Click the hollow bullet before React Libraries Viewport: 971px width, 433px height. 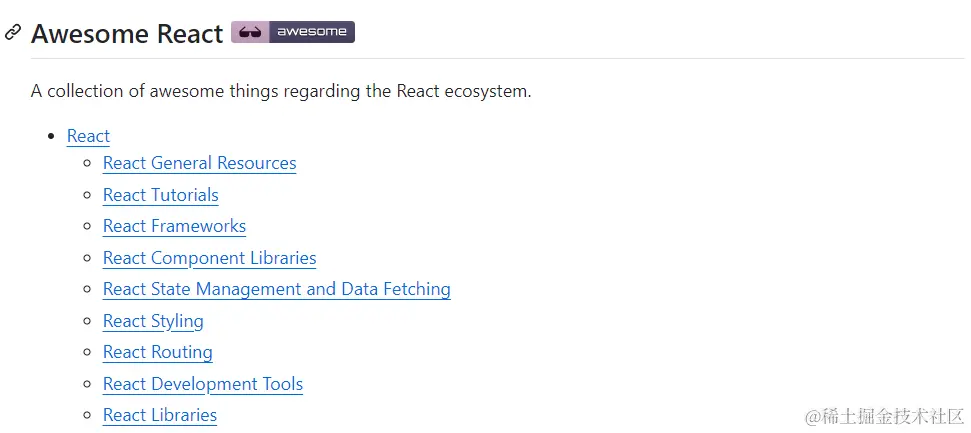88,415
